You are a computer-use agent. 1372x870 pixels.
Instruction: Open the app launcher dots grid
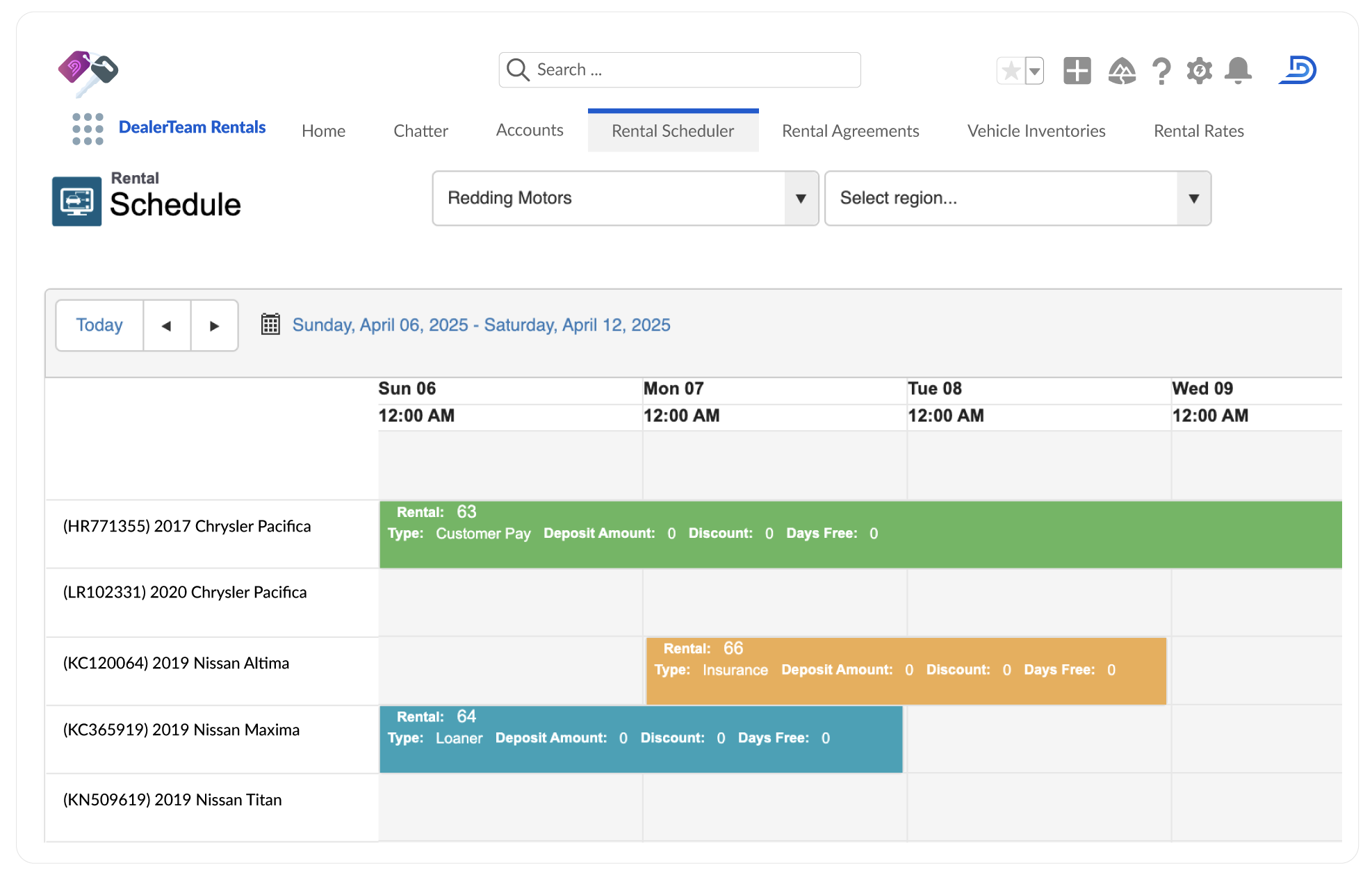tap(88, 129)
